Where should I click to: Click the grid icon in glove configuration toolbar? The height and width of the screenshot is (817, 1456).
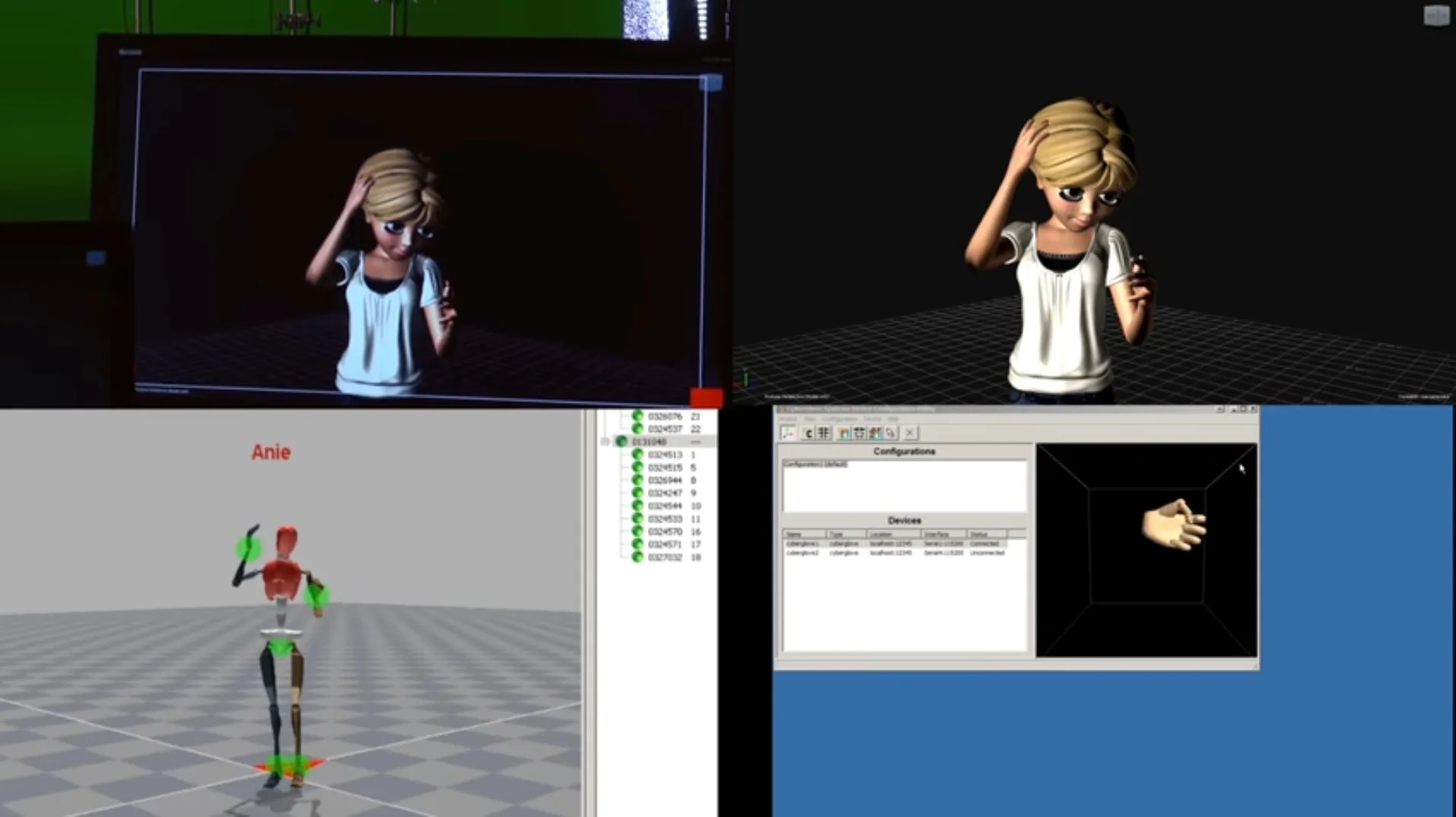[823, 433]
